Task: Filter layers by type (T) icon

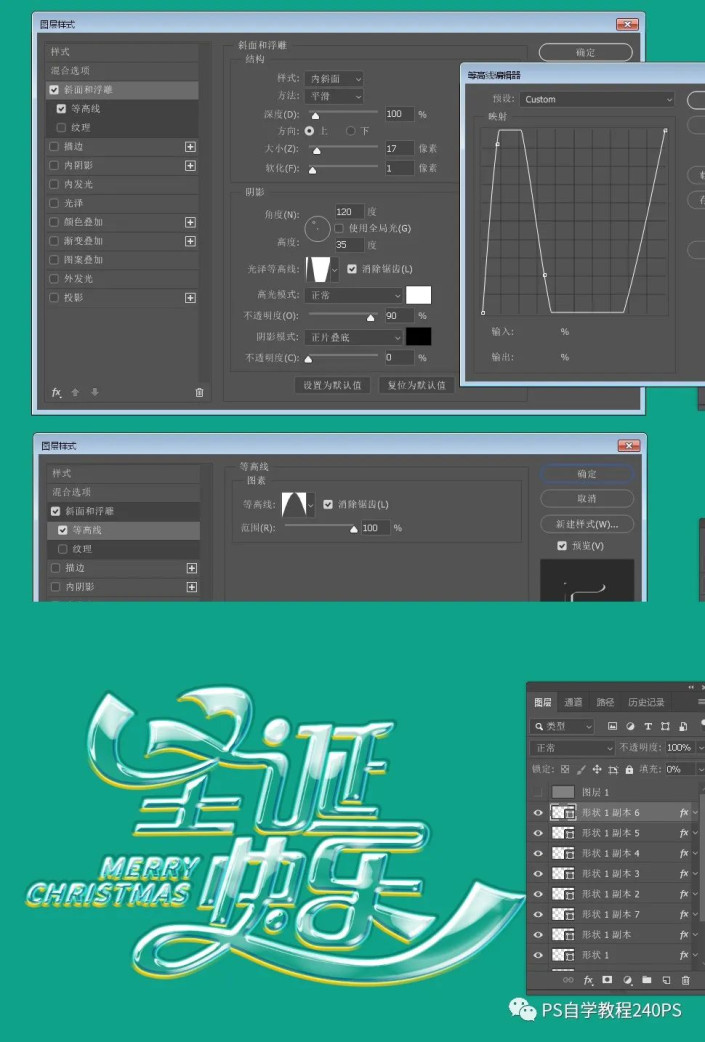Action: (648, 726)
